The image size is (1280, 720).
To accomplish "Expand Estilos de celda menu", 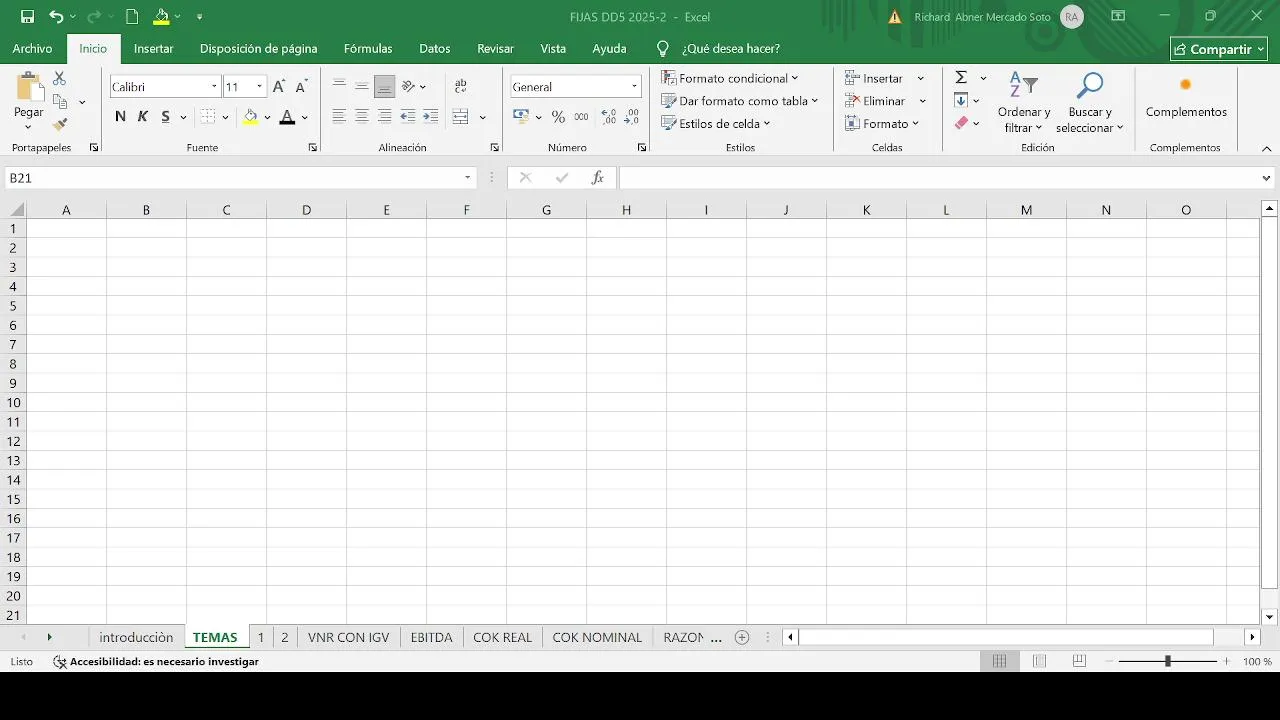I will pos(716,124).
